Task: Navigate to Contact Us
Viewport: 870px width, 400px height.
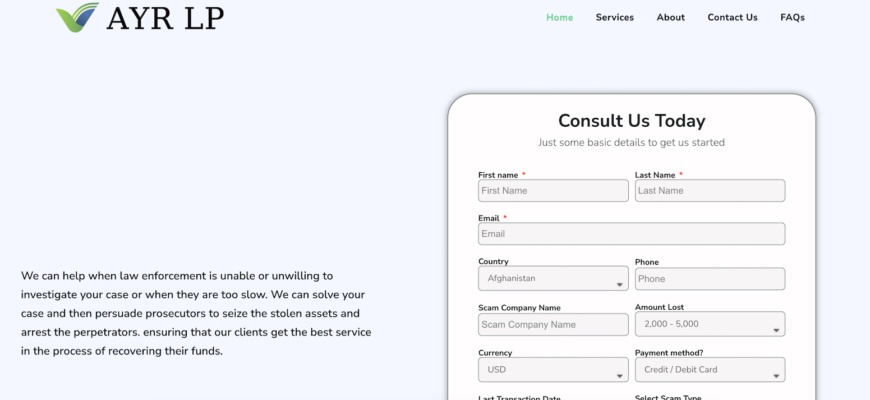Action: click(733, 17)
